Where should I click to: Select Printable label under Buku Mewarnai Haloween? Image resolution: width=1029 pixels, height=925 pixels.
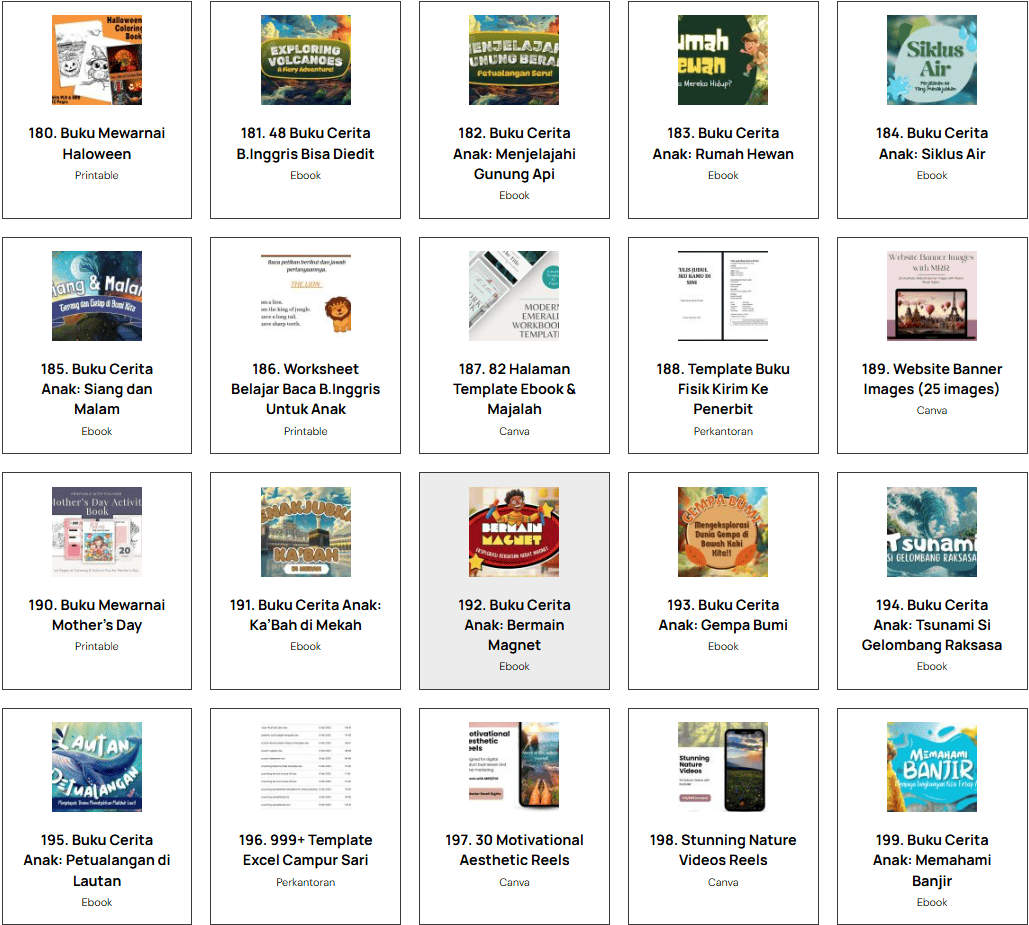tap(97, 175)
